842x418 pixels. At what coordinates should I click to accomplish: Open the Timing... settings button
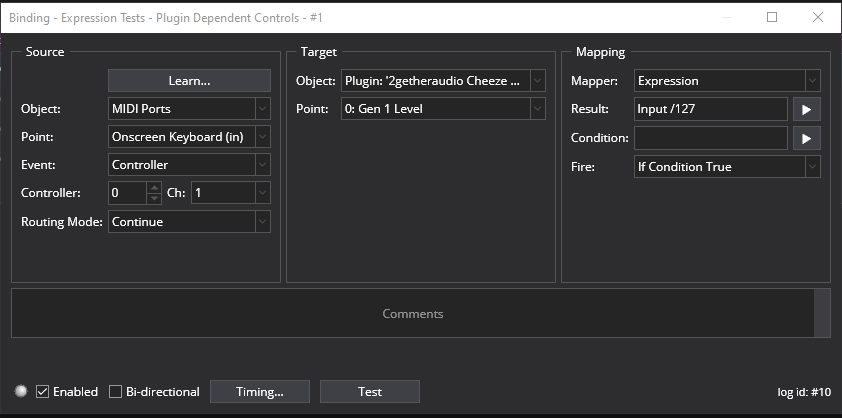pos(260,391)
